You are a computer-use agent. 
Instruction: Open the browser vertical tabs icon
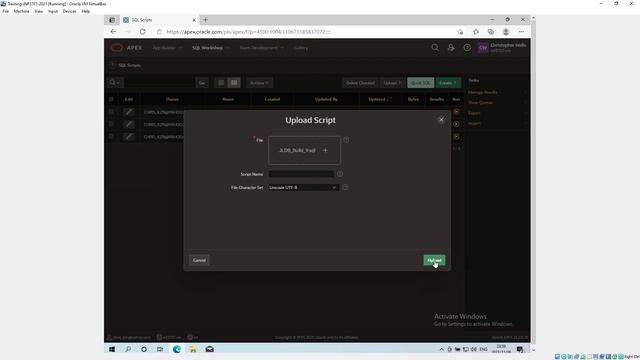[x=112, y=20]
